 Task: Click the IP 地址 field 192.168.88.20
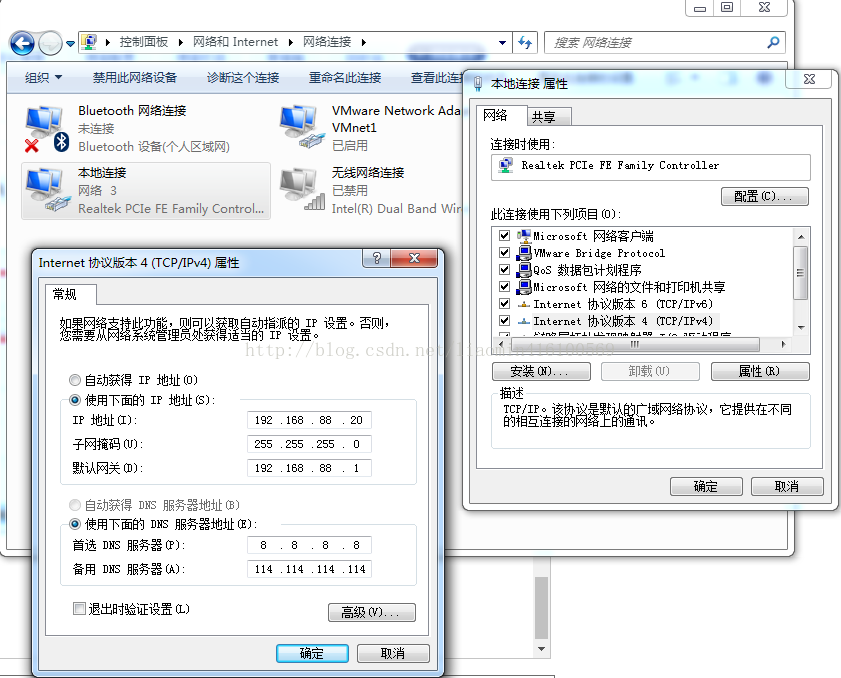(x=309, y=420)
